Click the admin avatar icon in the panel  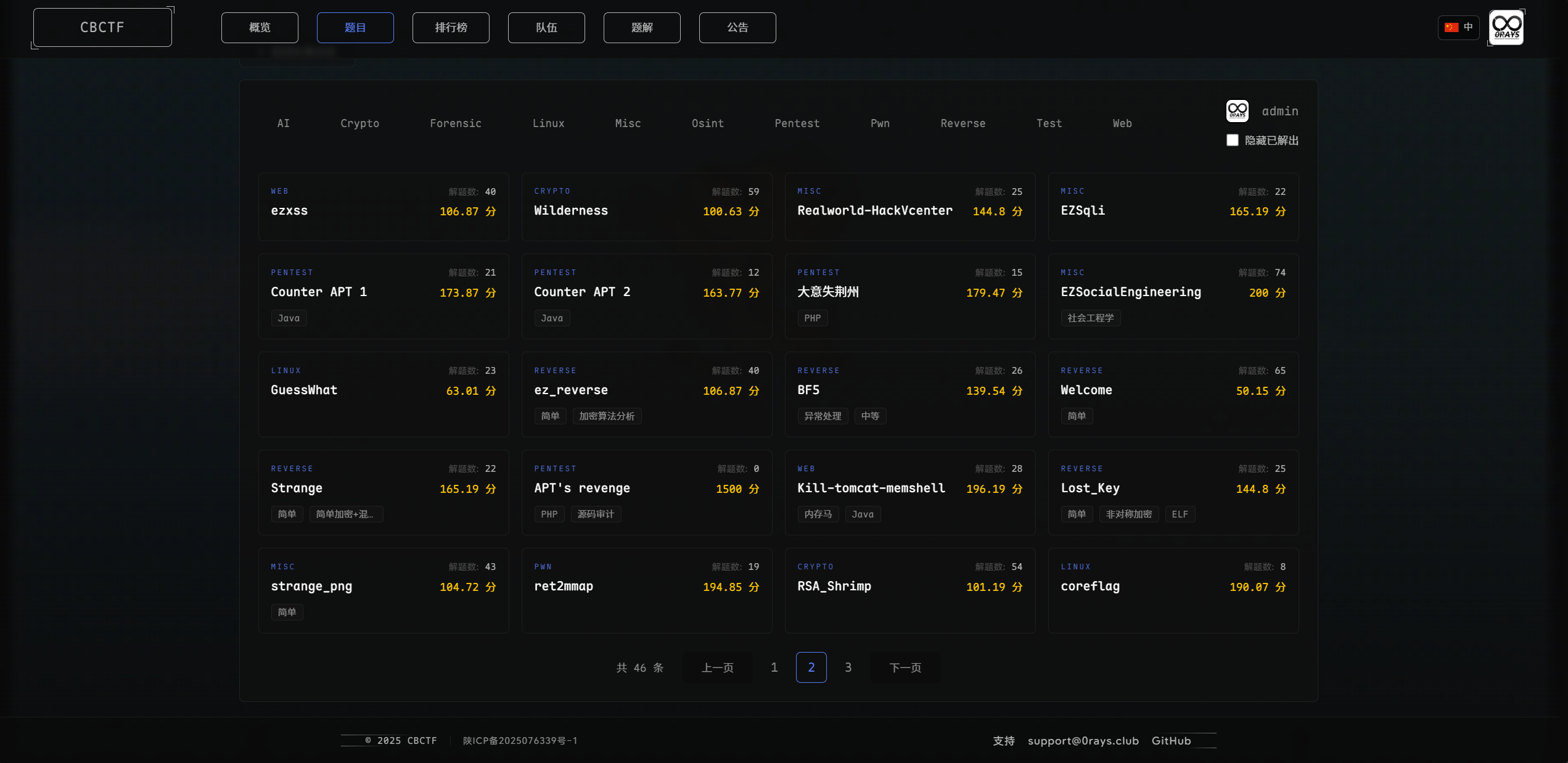1237,111
